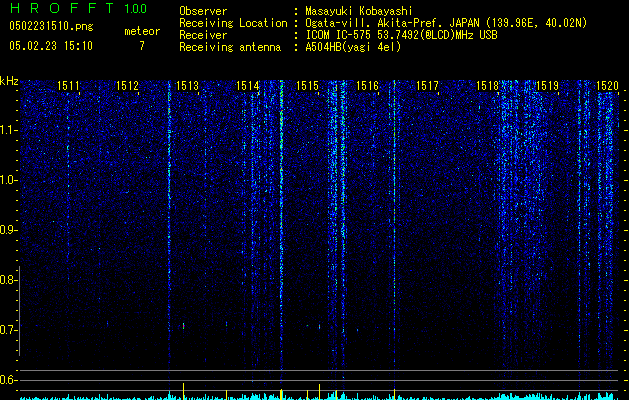Screen dimensions: 629x400
Task: Click the Receiving antenna label
Action: point(230,47)
